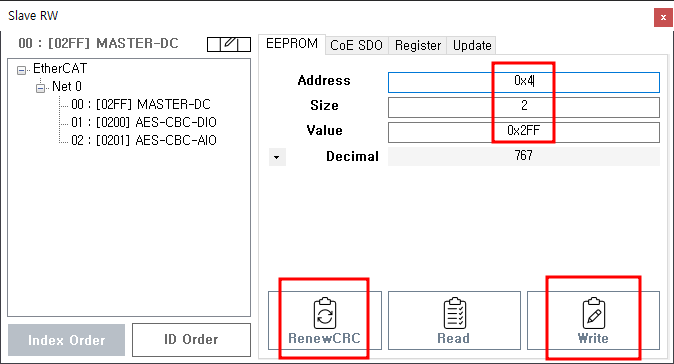The height and width of the screenshot is (364, 674).
Task: Select the EEPROM tab
Action: [x=292, y=43]
